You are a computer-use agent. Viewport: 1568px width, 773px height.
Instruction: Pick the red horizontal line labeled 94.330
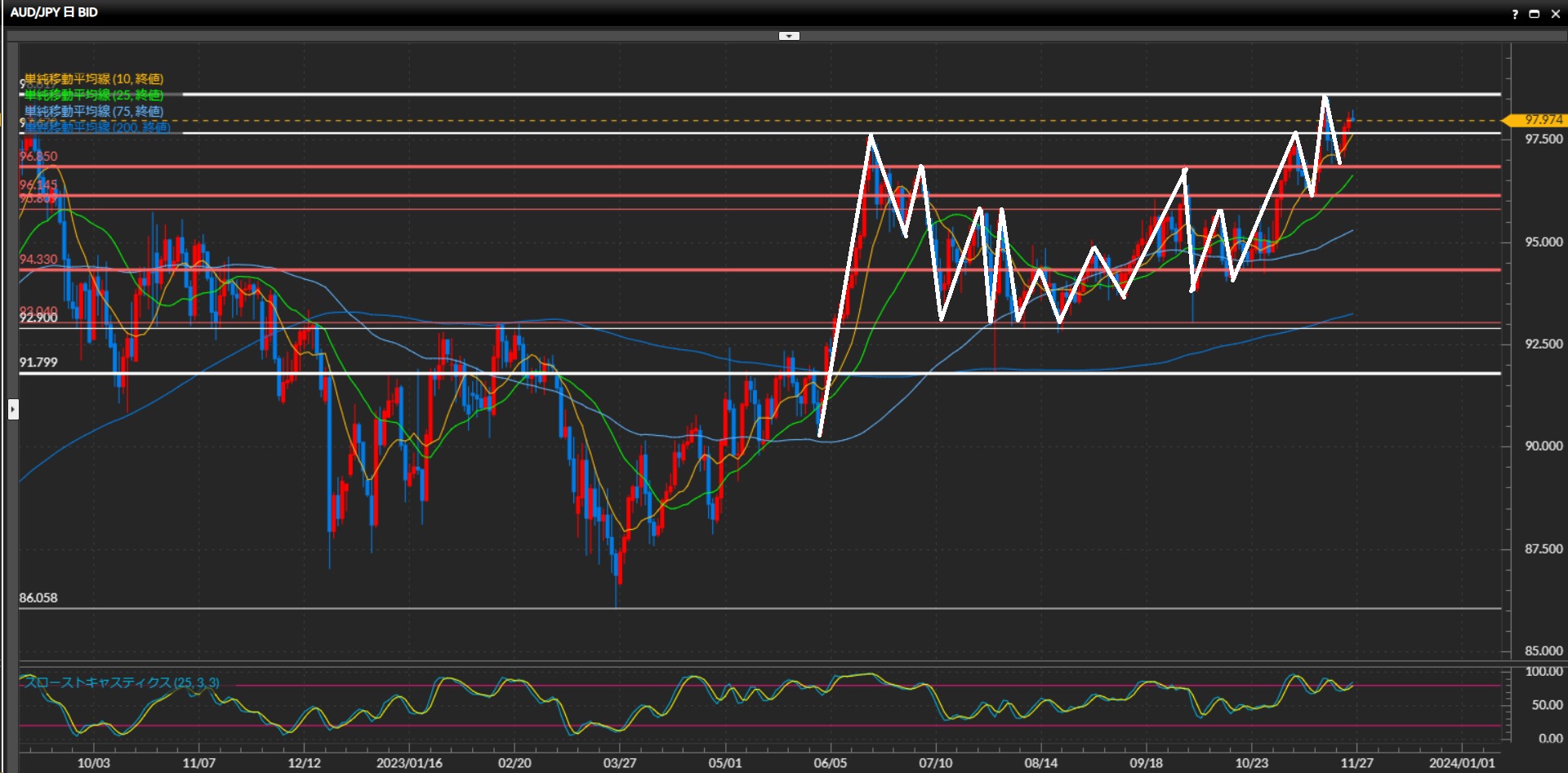490,269
